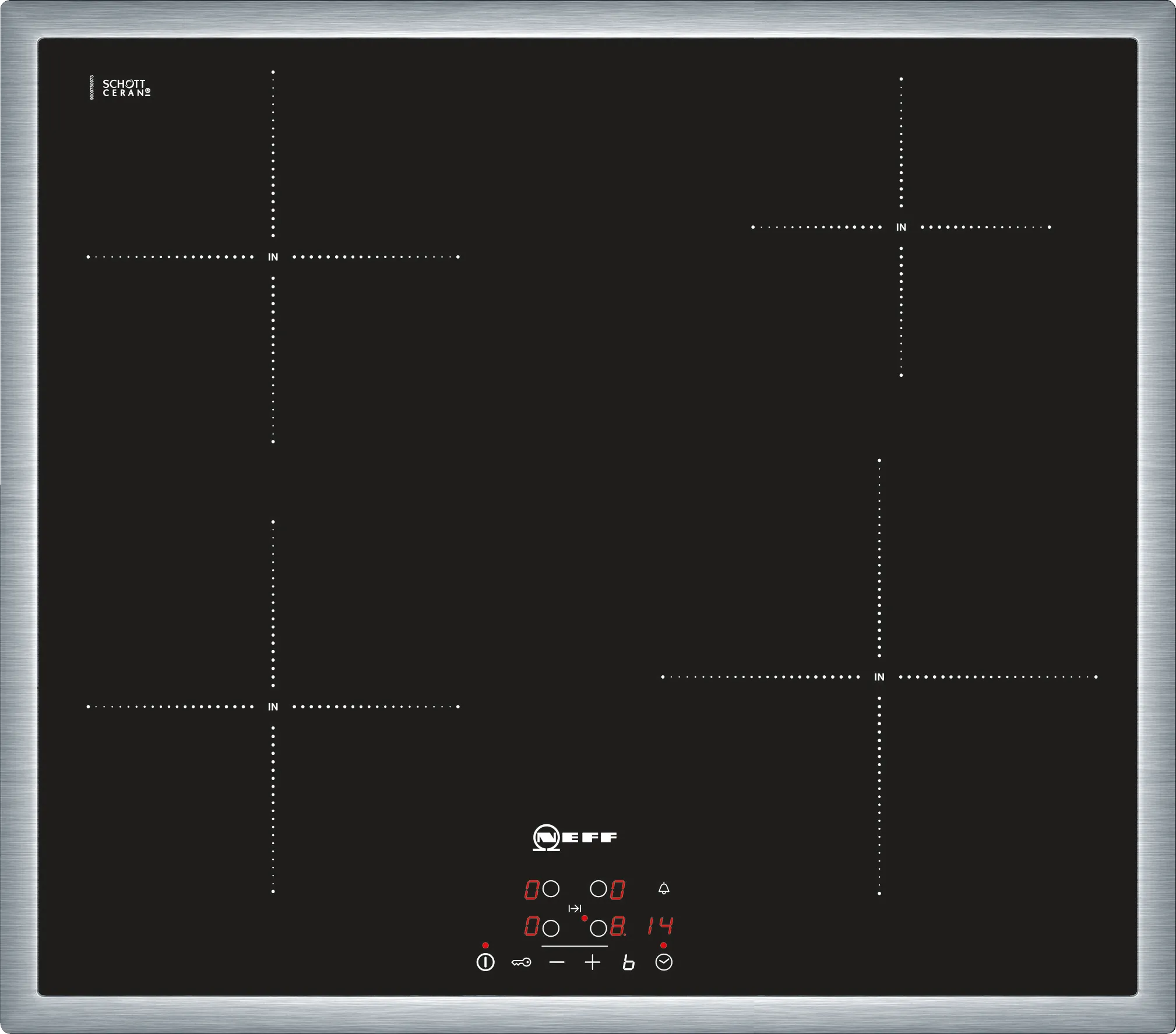Touch the front-right IN cooking zone marker

point(879,677)
